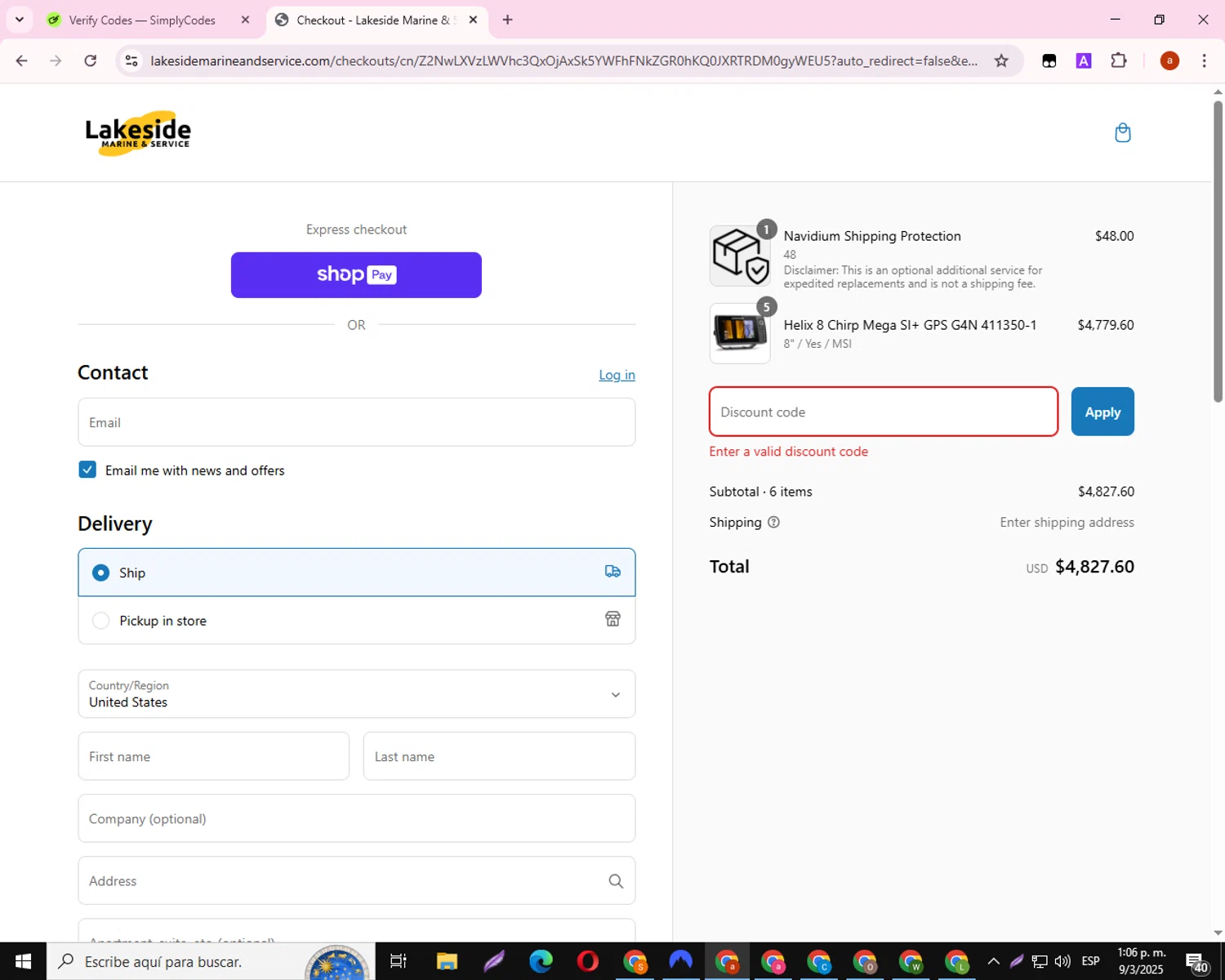Click the address bar URL
The height and width of the screenshot is (980, 1225).
(563, 60)
